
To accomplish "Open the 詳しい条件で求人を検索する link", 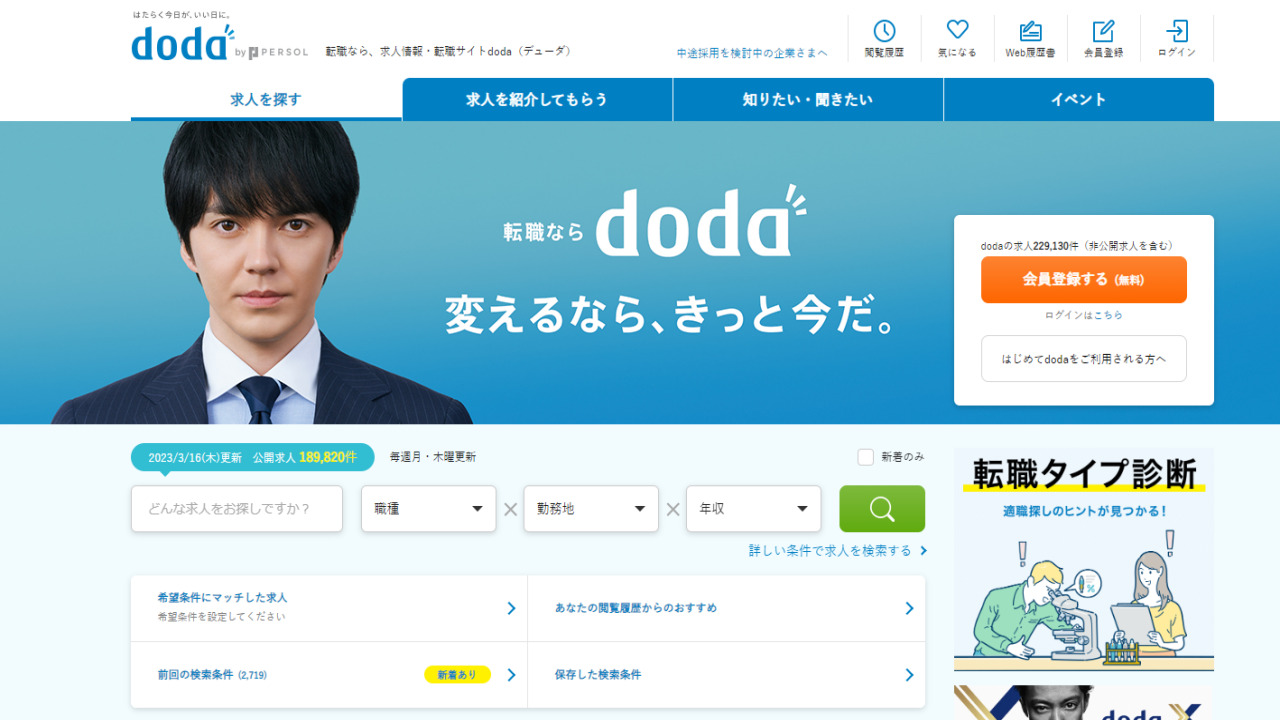I will click(830, 551).
